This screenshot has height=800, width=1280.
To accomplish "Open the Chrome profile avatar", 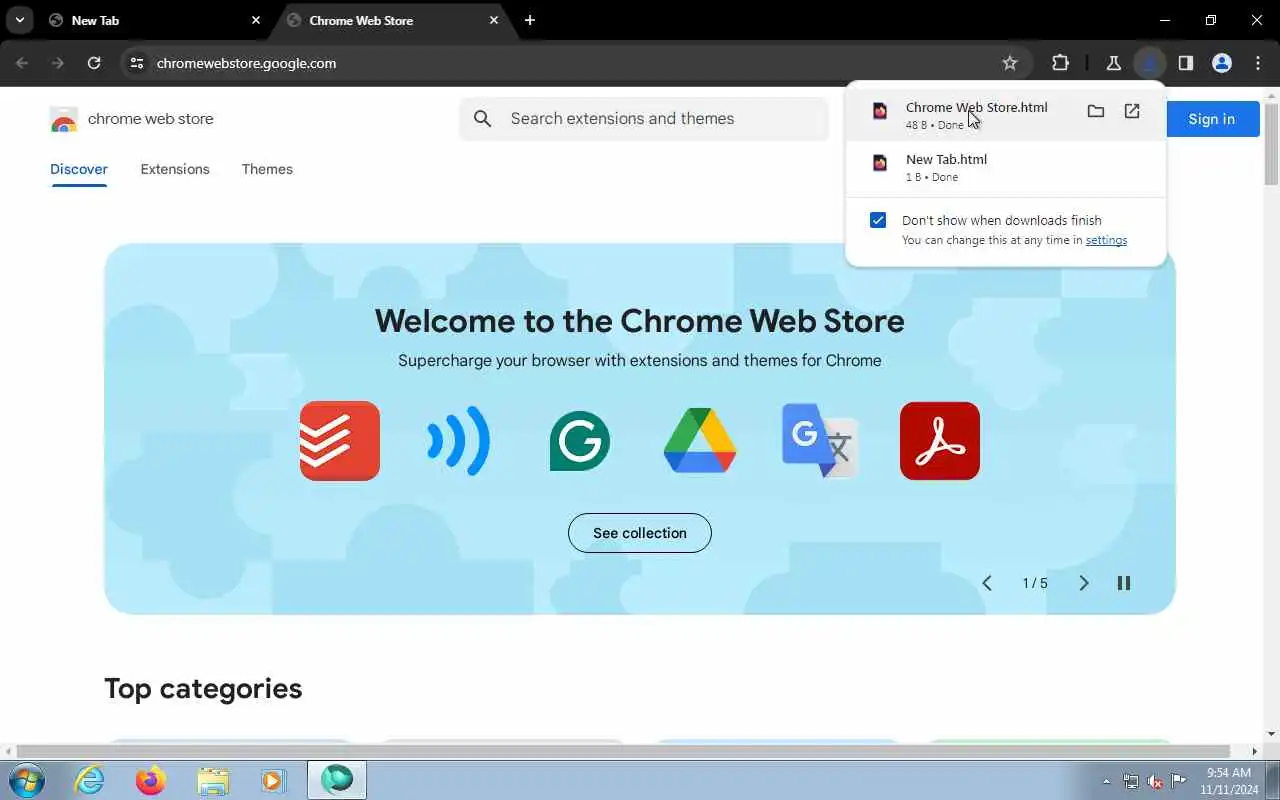I will click(x=1222, y=63).
